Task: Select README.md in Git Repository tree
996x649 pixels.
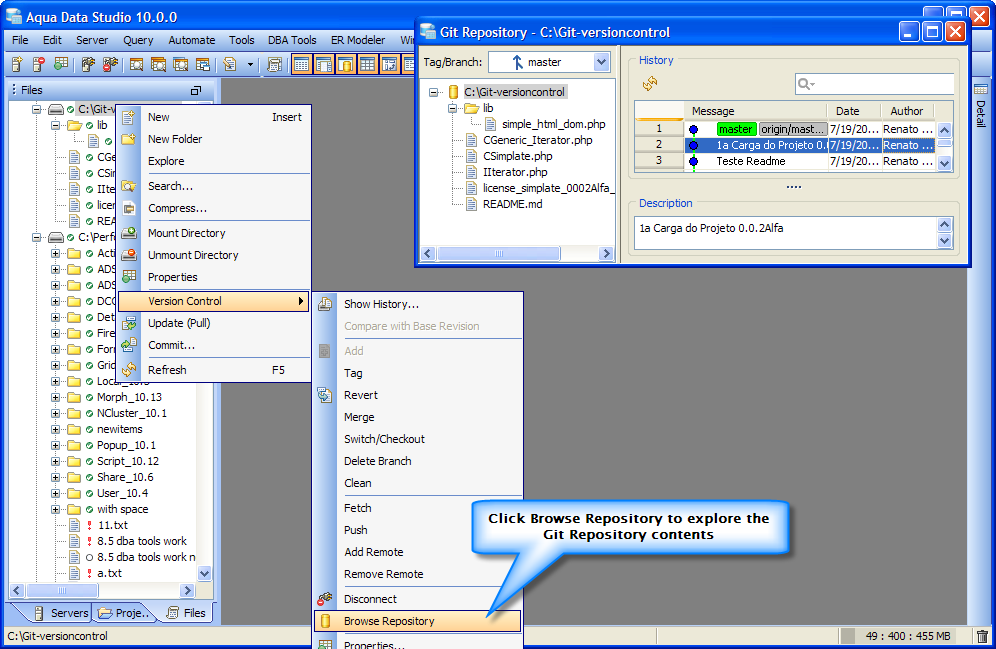Action: click(x=512, y=204)
